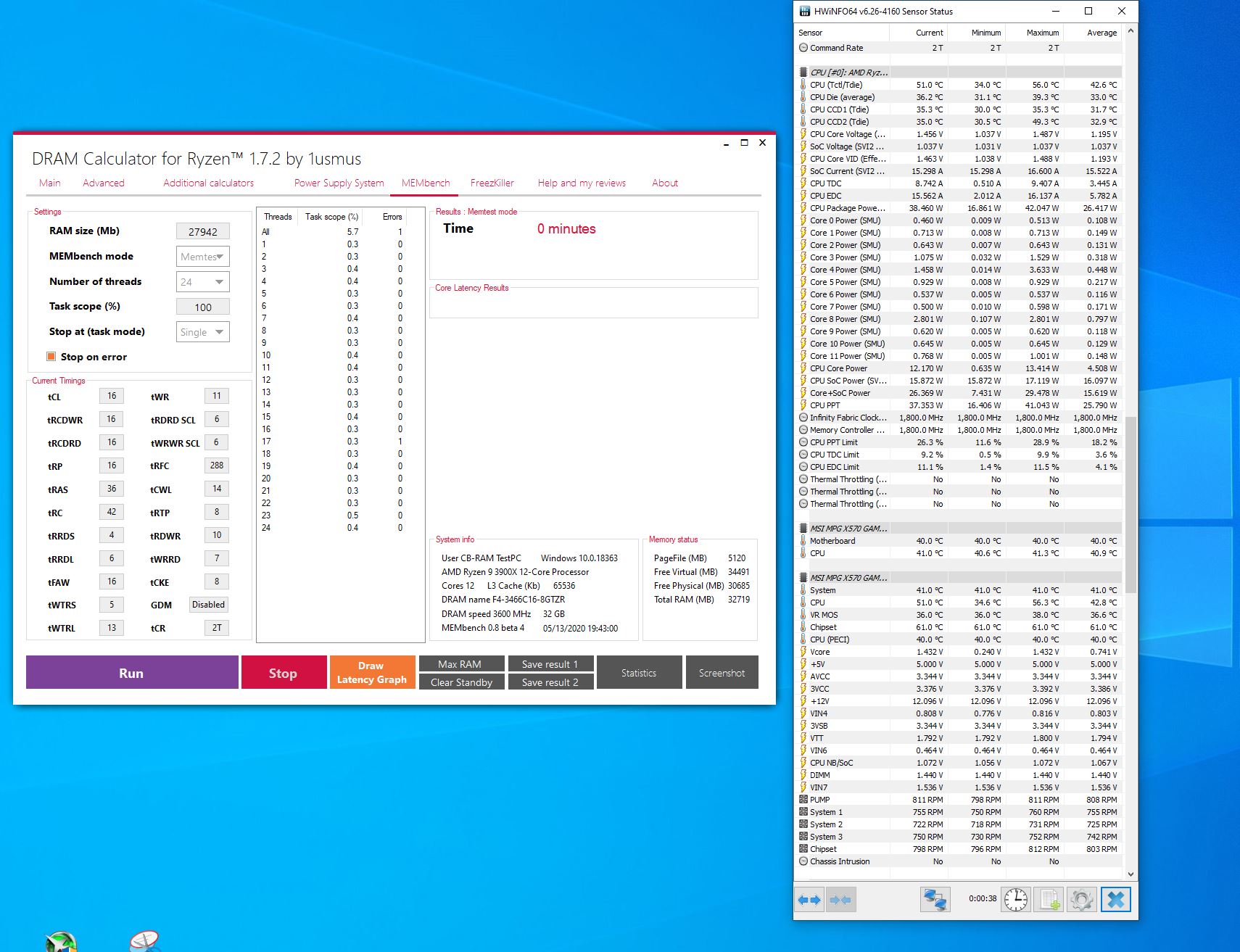Viewport: 1240px width, 952px height.
Task: Open the MEMbench mode dropdown
Action: click(x=203, y=257)
